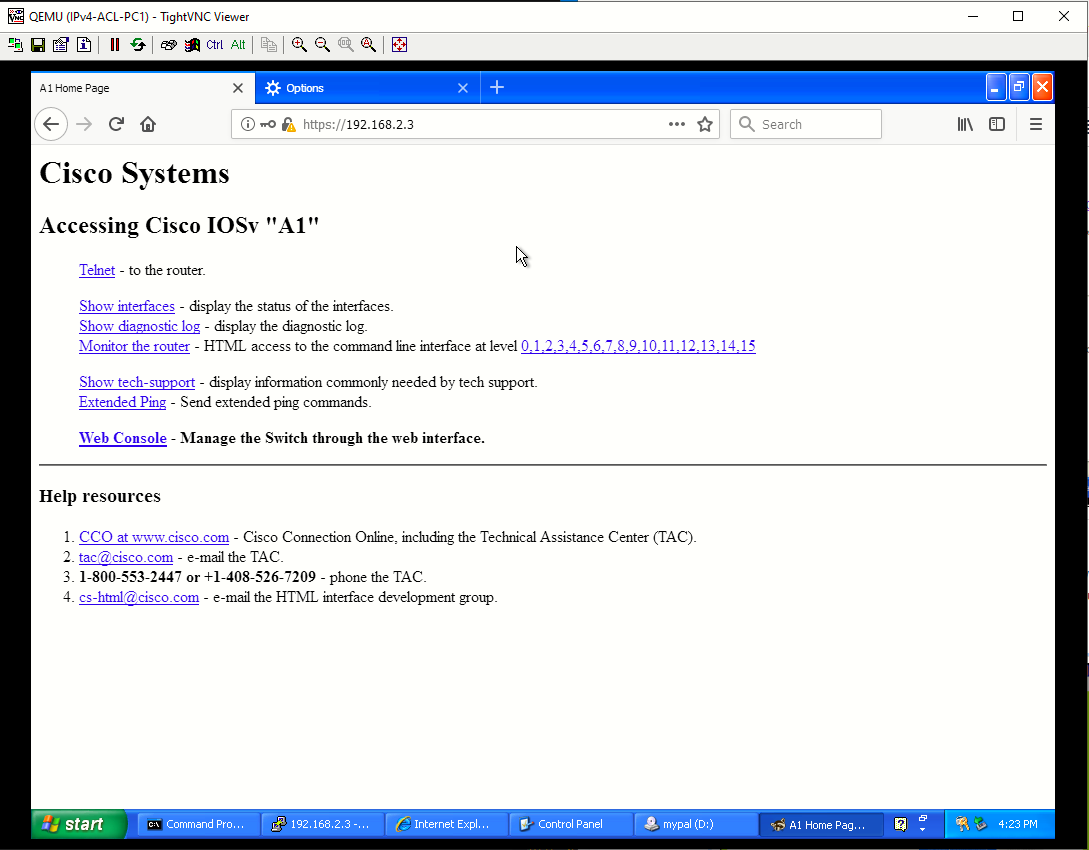The image size is (1089, 850).
Task: Toggle the Alt key in VNC toolbar
Action: click(238, 45)
